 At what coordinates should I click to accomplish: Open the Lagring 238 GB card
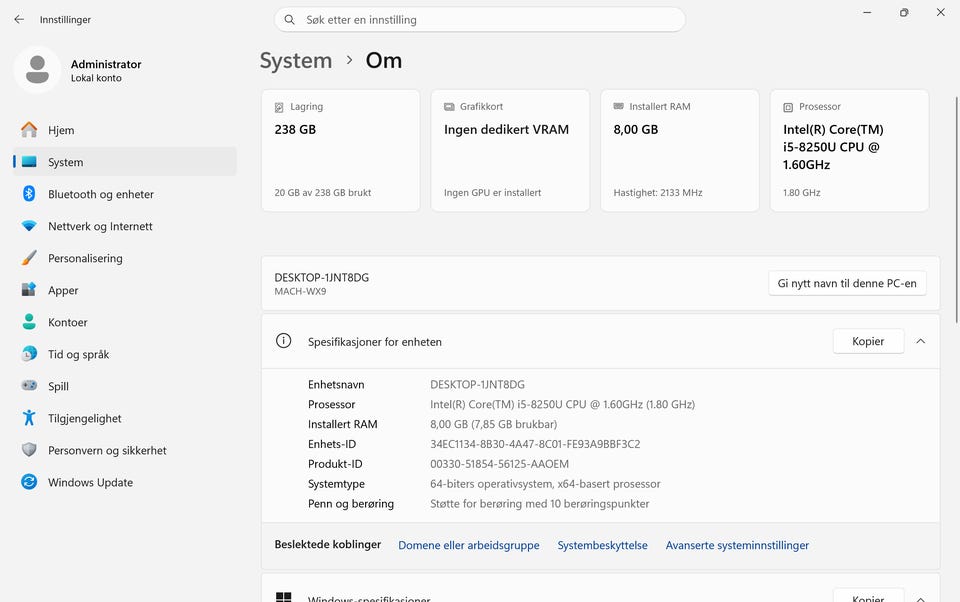[340, 151]
